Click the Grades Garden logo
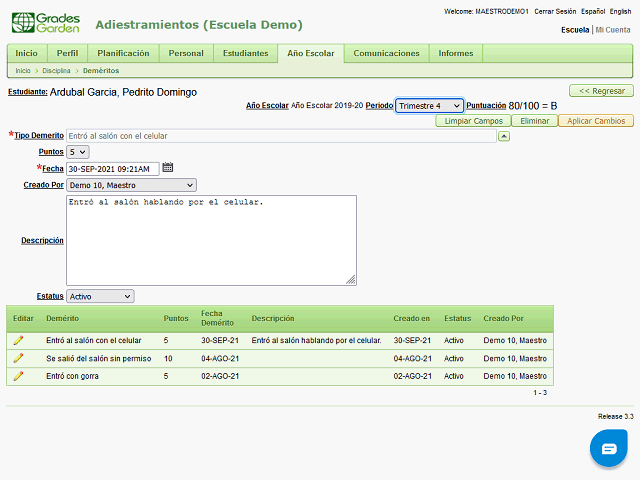 coord(45,23)
